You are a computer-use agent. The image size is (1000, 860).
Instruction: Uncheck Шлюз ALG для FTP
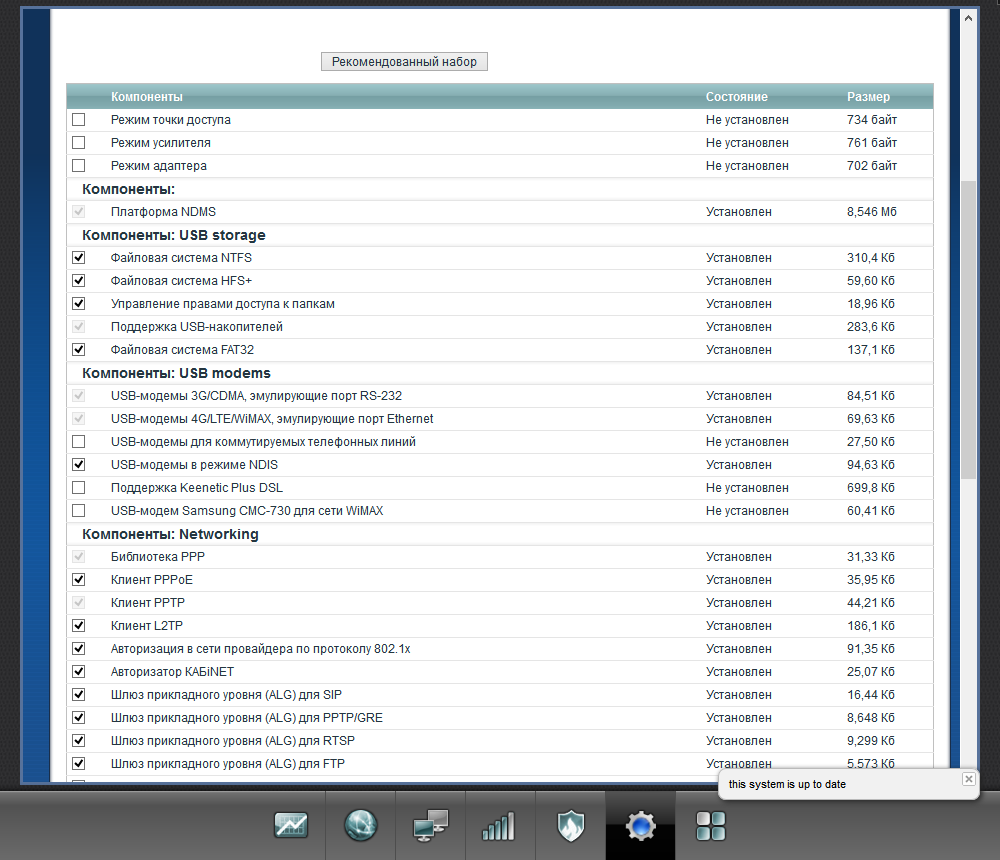coord(78,763)
